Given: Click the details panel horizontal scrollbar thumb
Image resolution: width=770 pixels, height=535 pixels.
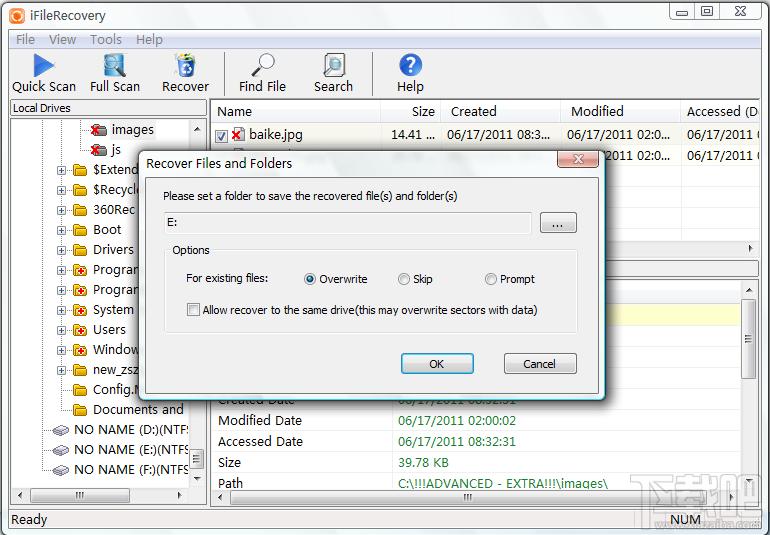Looking at the screenshot, I should (x=468, y=497).
